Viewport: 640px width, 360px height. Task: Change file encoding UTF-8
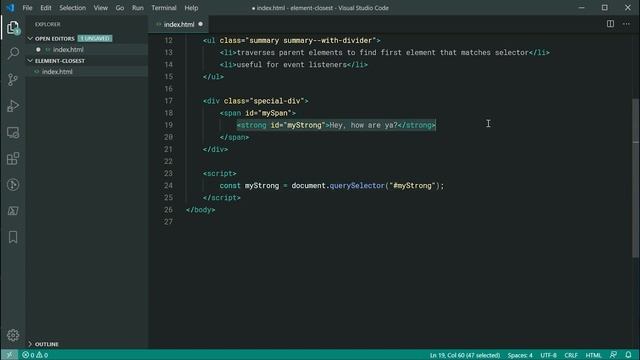pos(548,355)
